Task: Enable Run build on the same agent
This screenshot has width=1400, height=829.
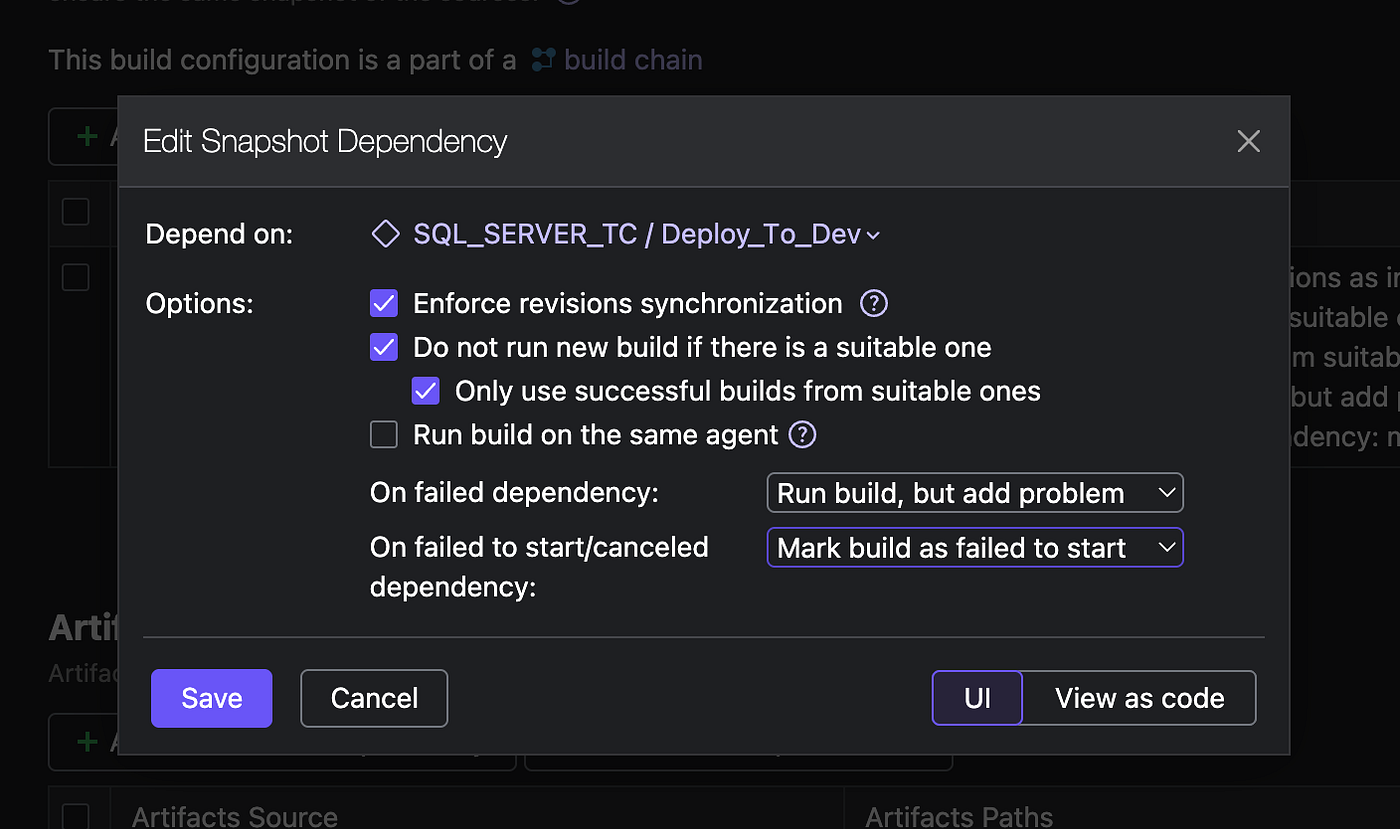Action: pos(384,435)
